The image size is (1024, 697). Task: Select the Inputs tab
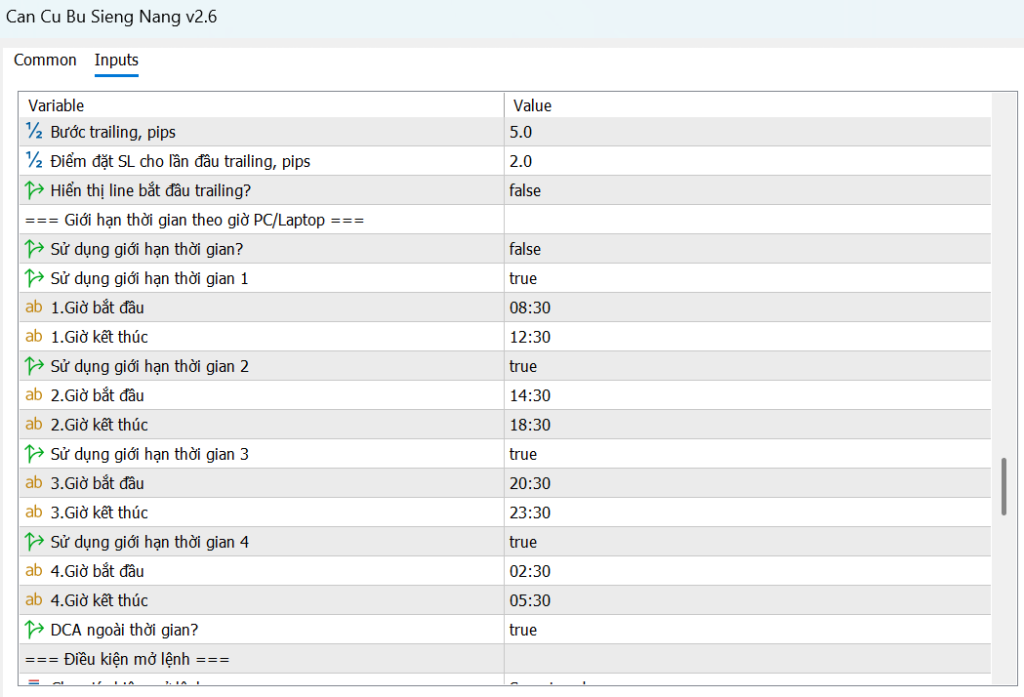pyautogui.click(x=116, y=60)
